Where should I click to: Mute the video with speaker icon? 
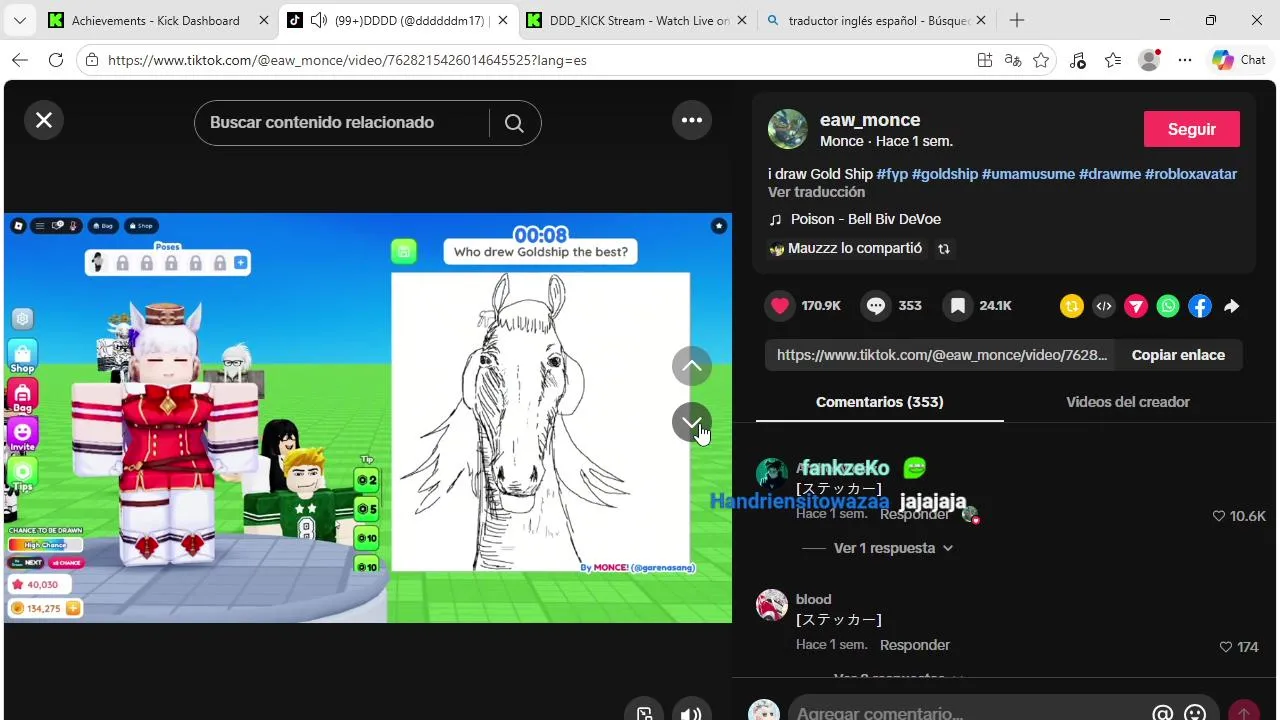[x=691, y=713]
